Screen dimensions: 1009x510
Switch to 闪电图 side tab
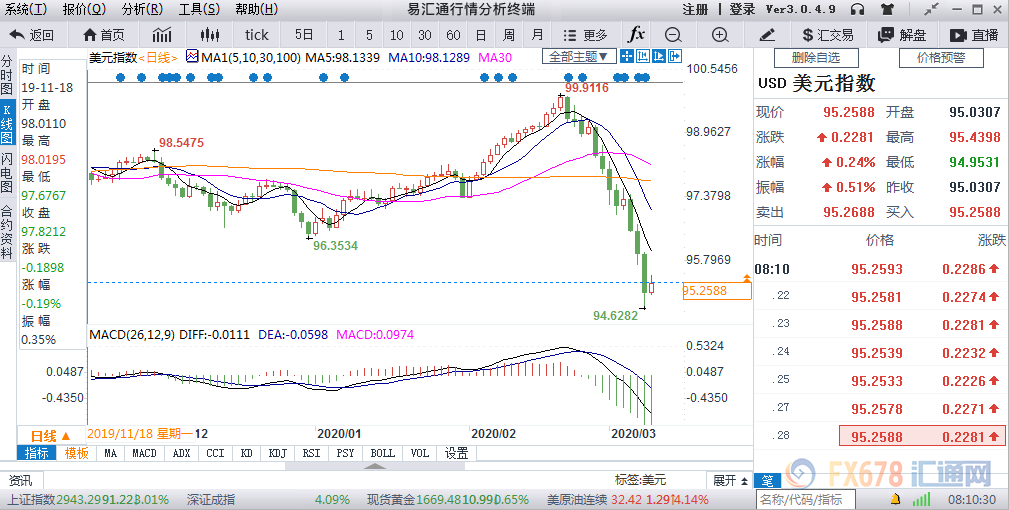tap(6, 174)
